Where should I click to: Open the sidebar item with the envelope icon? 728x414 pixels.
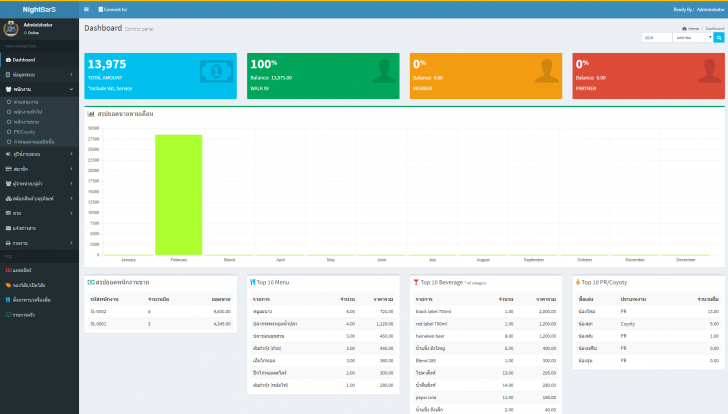[x=39, y=228]
